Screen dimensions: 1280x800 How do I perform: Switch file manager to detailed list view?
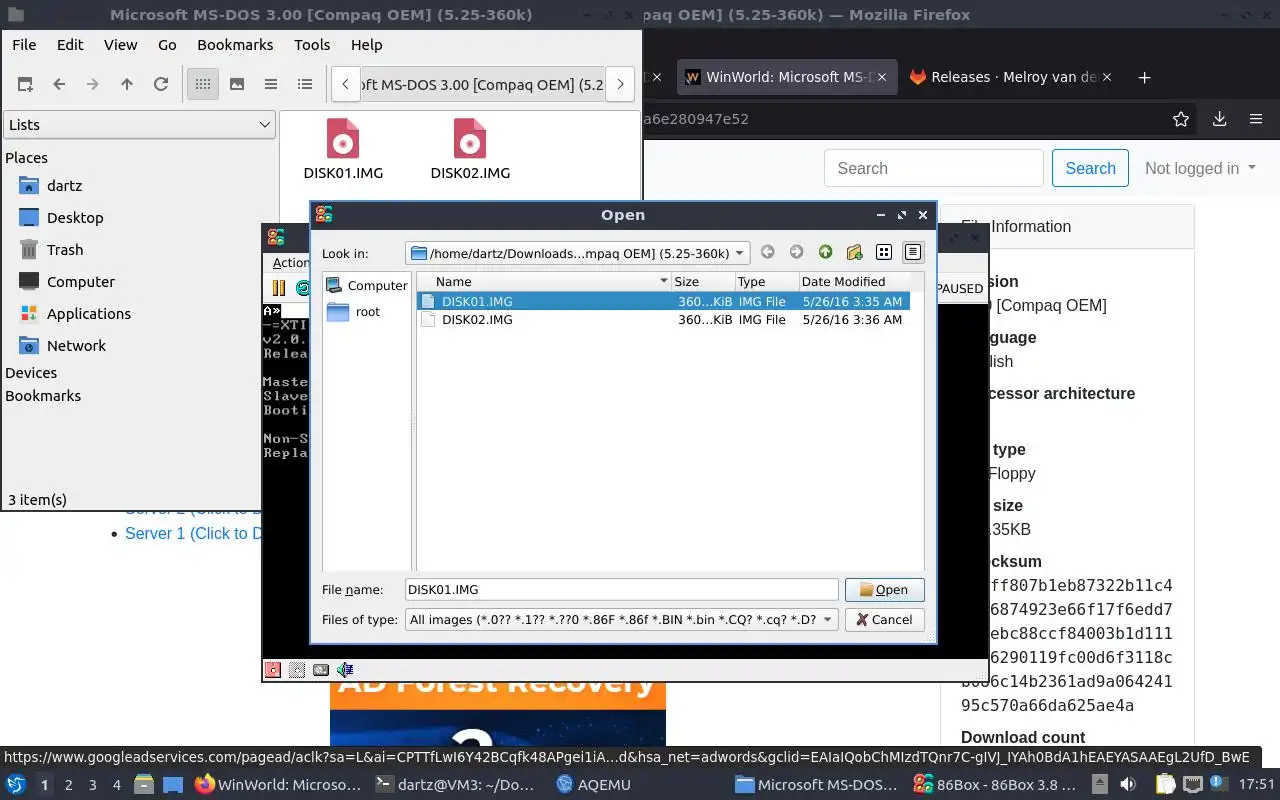click(305, 85)
